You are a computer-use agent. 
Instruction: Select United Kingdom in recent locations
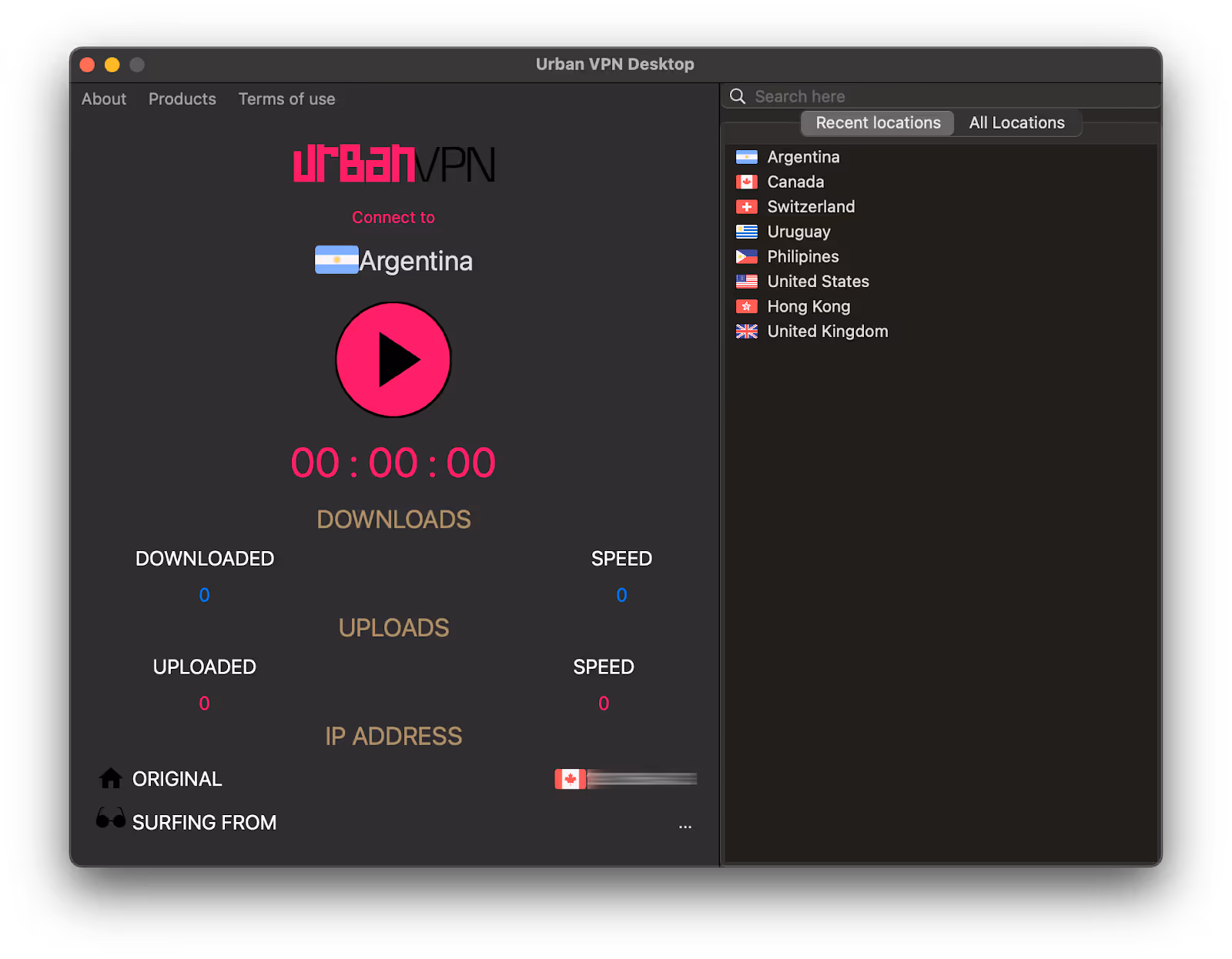[x=941, y=332]
